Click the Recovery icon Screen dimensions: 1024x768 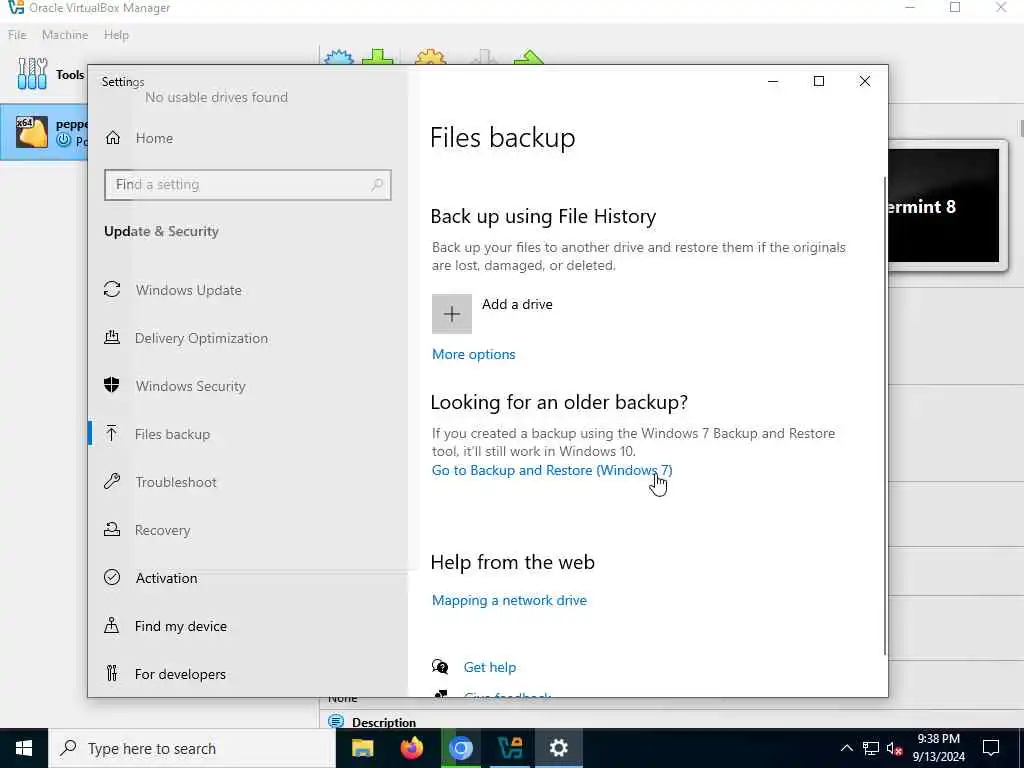click(x=112, y=530)
